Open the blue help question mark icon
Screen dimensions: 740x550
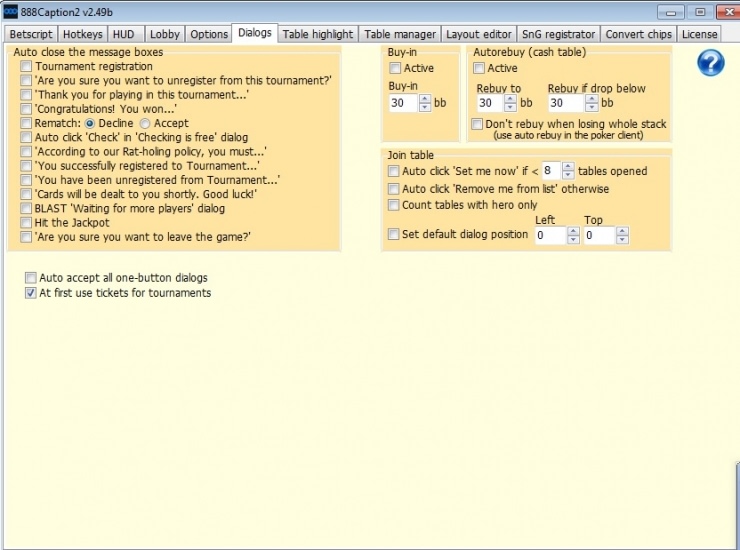(x=710, y=62)
